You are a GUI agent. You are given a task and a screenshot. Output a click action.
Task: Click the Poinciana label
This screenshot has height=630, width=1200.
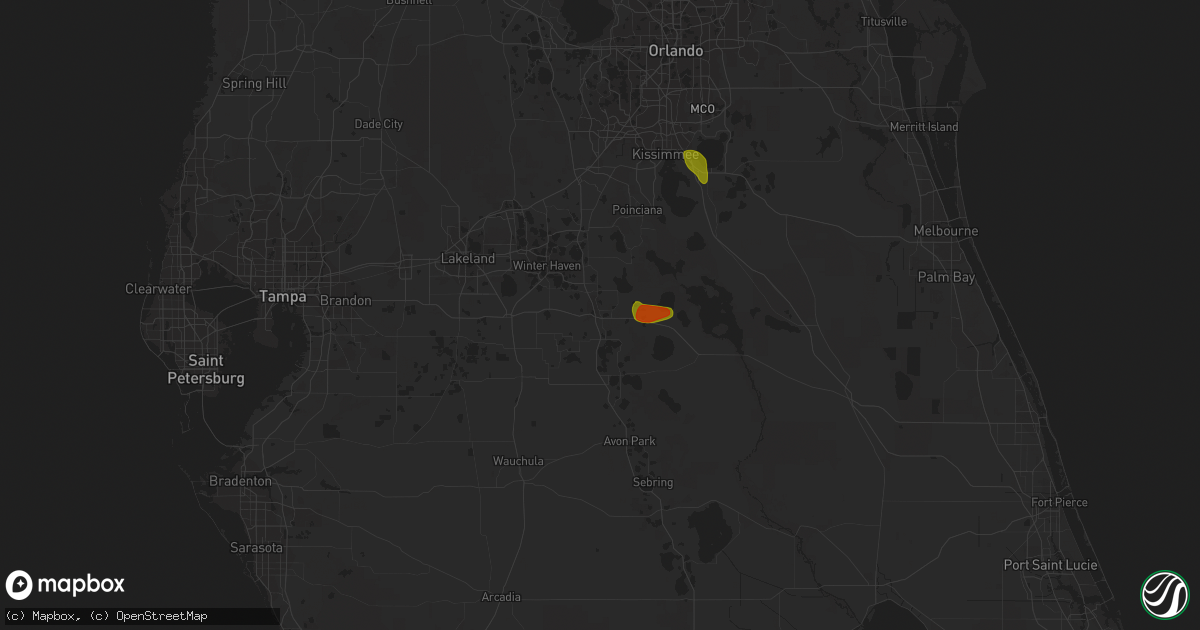(x=637, y=210)
